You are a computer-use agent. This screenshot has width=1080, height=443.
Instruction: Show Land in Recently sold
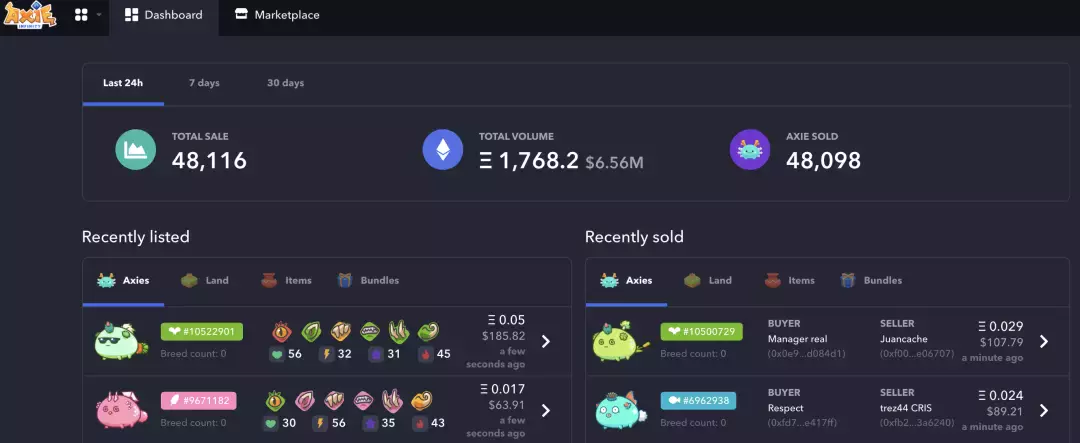tap(707, 280)
